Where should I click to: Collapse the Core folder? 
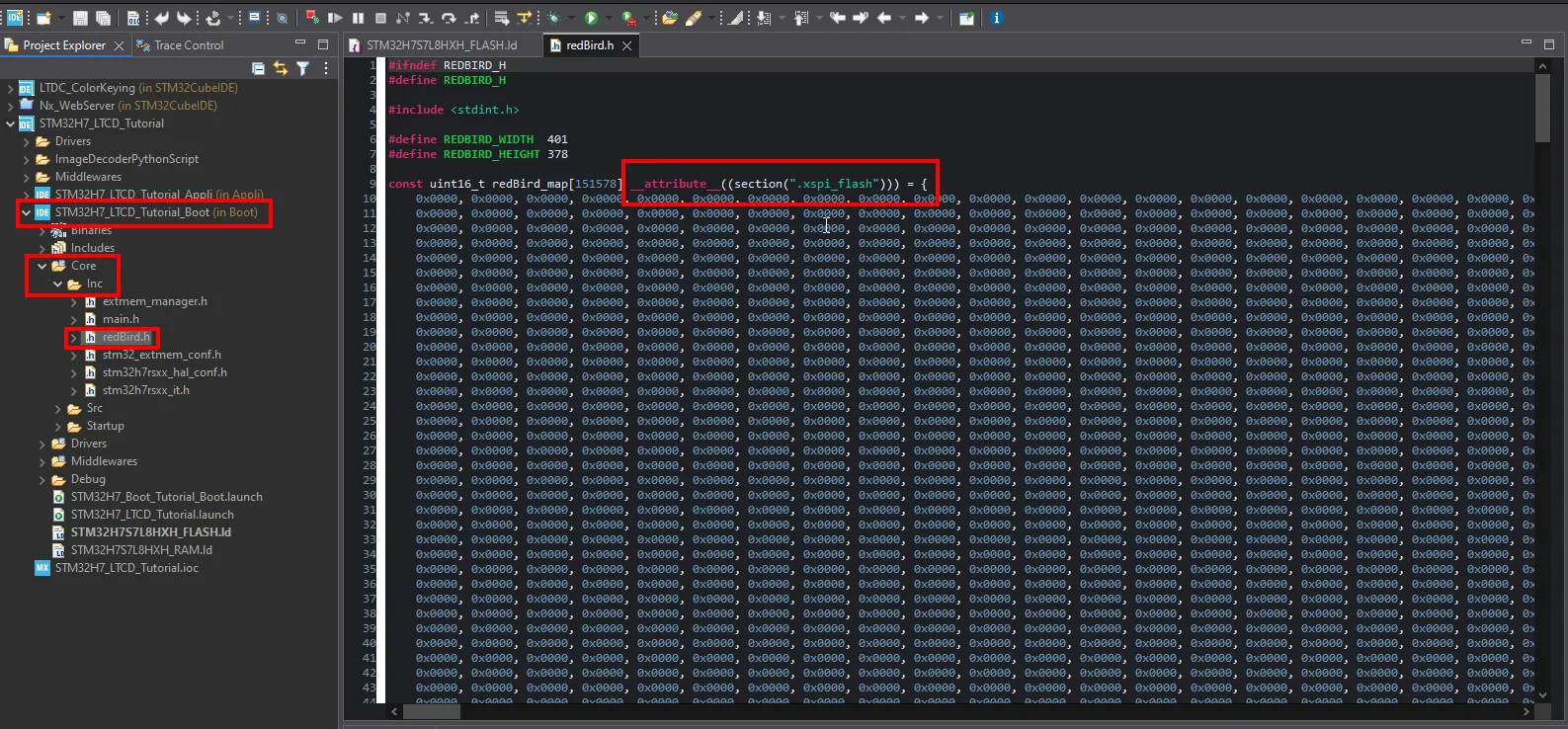click(x=41, y=266)
